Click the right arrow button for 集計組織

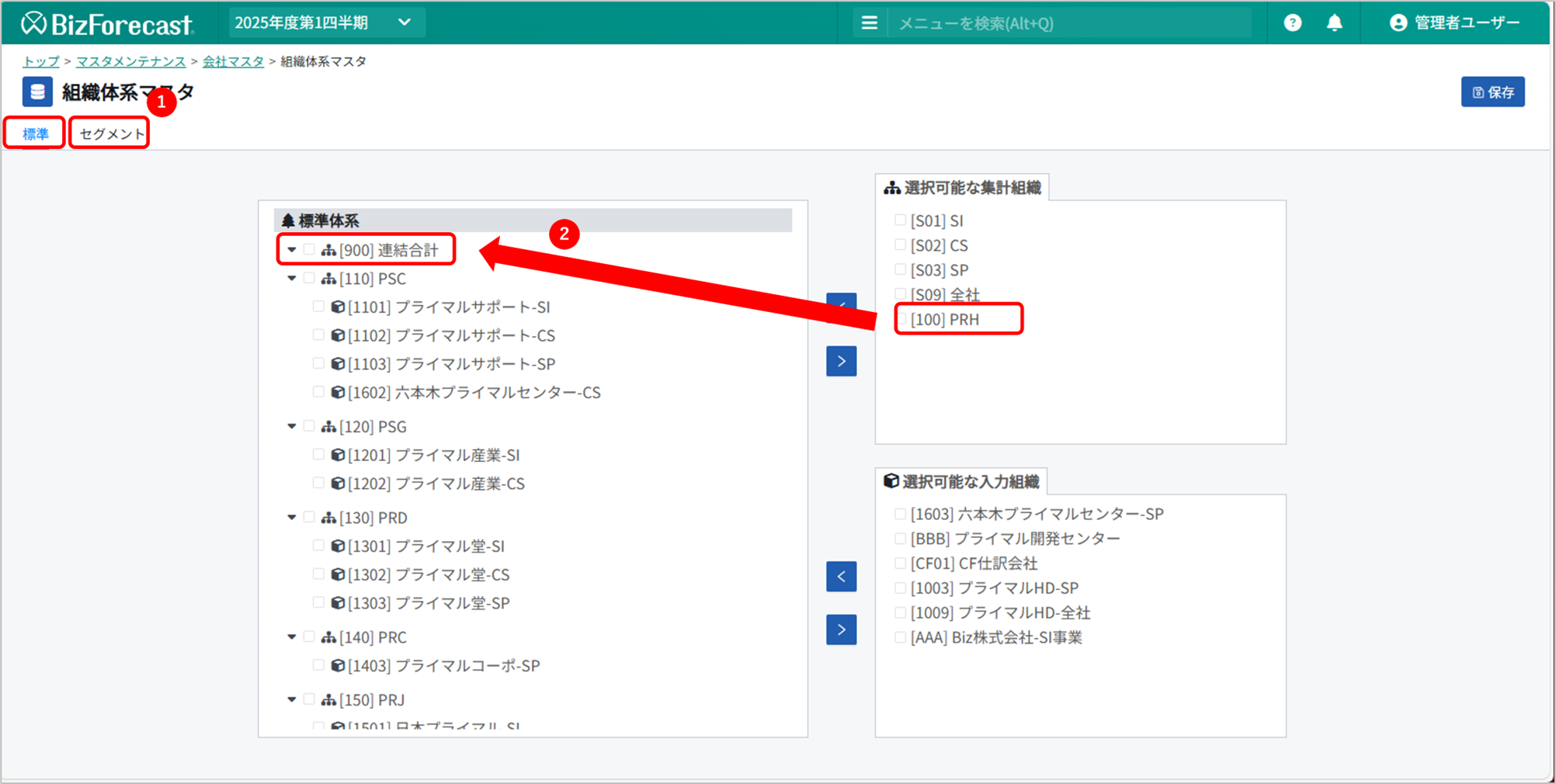tap(841, 362)
